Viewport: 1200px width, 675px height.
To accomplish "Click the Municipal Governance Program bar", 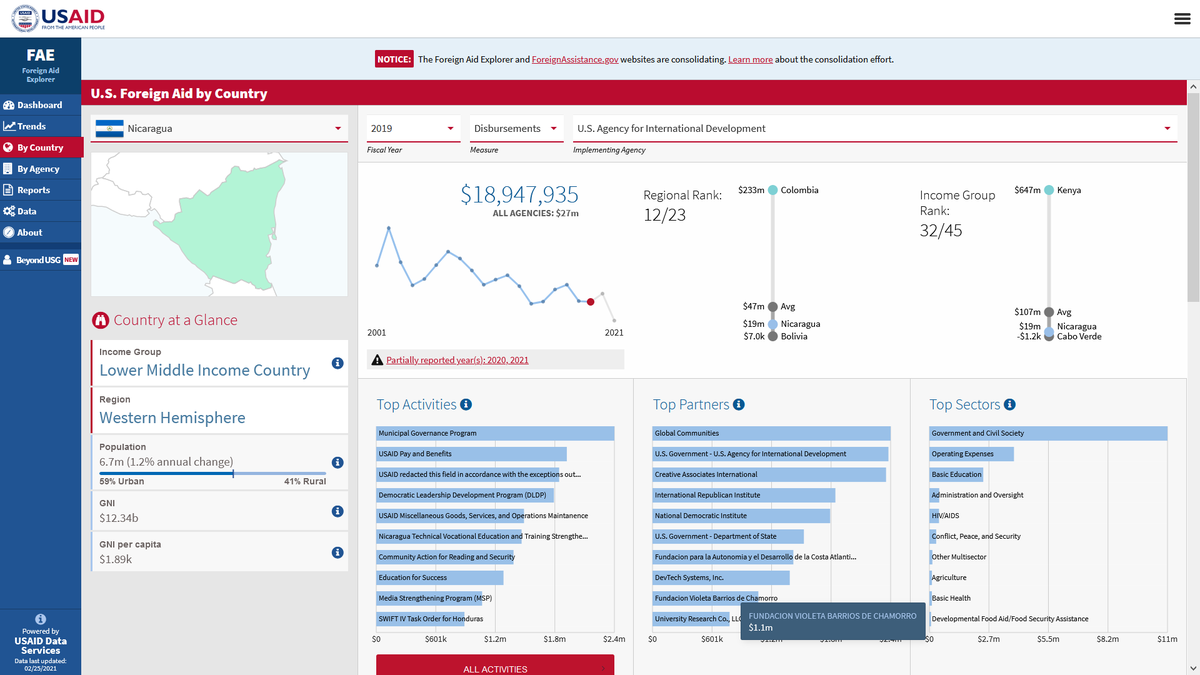I will click(495, 433).
